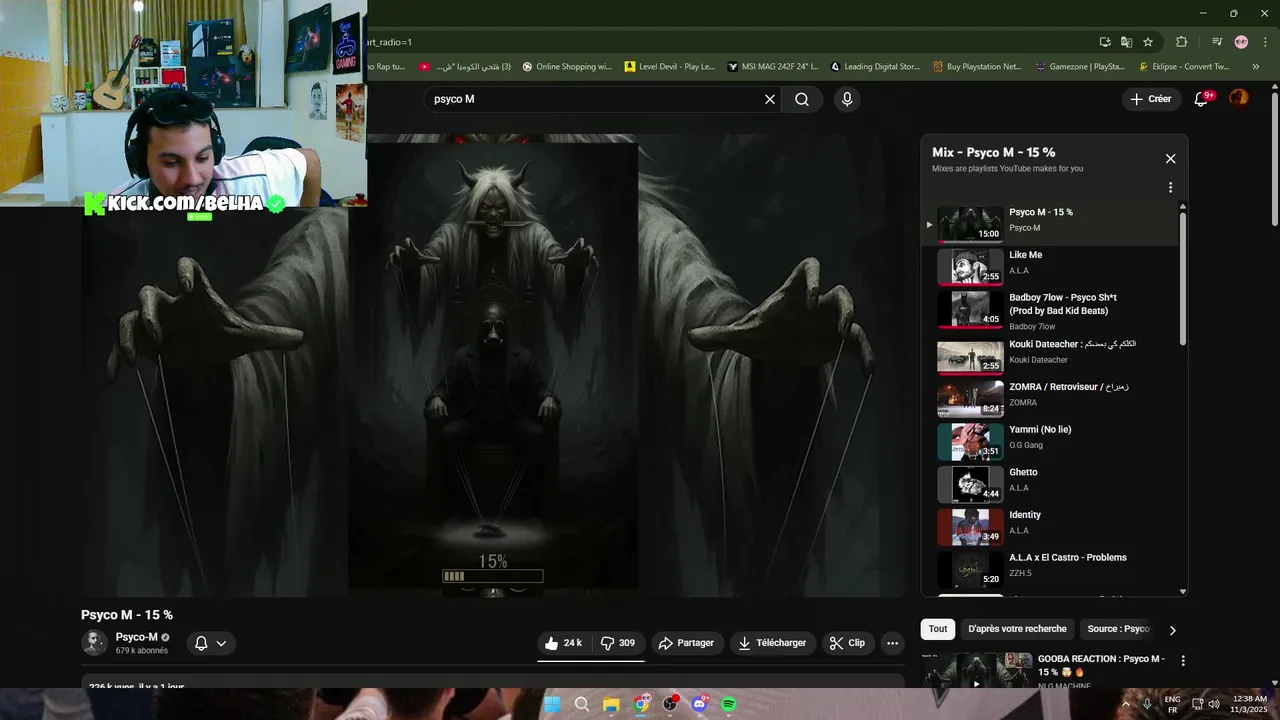
Task: Open YouTube notifications bell with 9+ badge
Action: pyautogui.click(x=1203, y=98)
